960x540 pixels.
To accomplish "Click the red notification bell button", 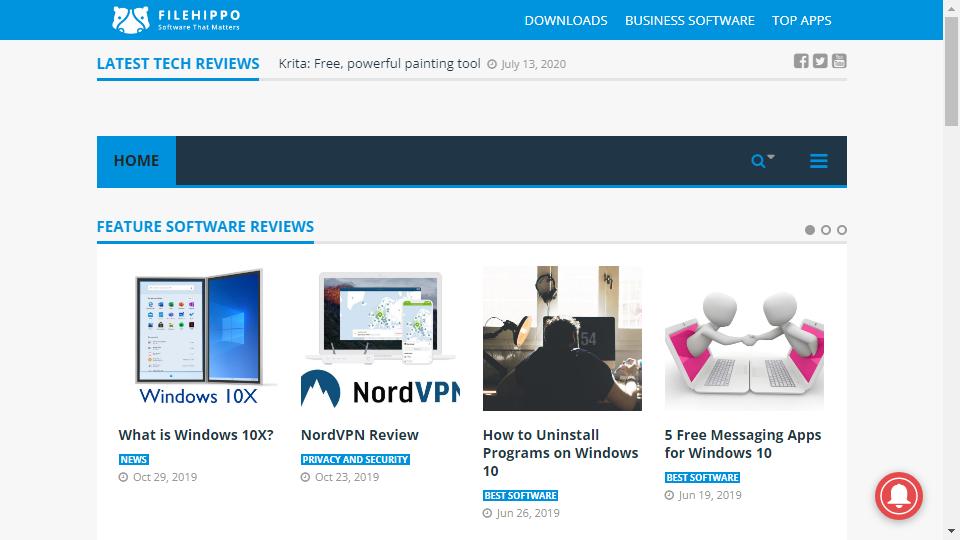I will (x=898, y=495).
